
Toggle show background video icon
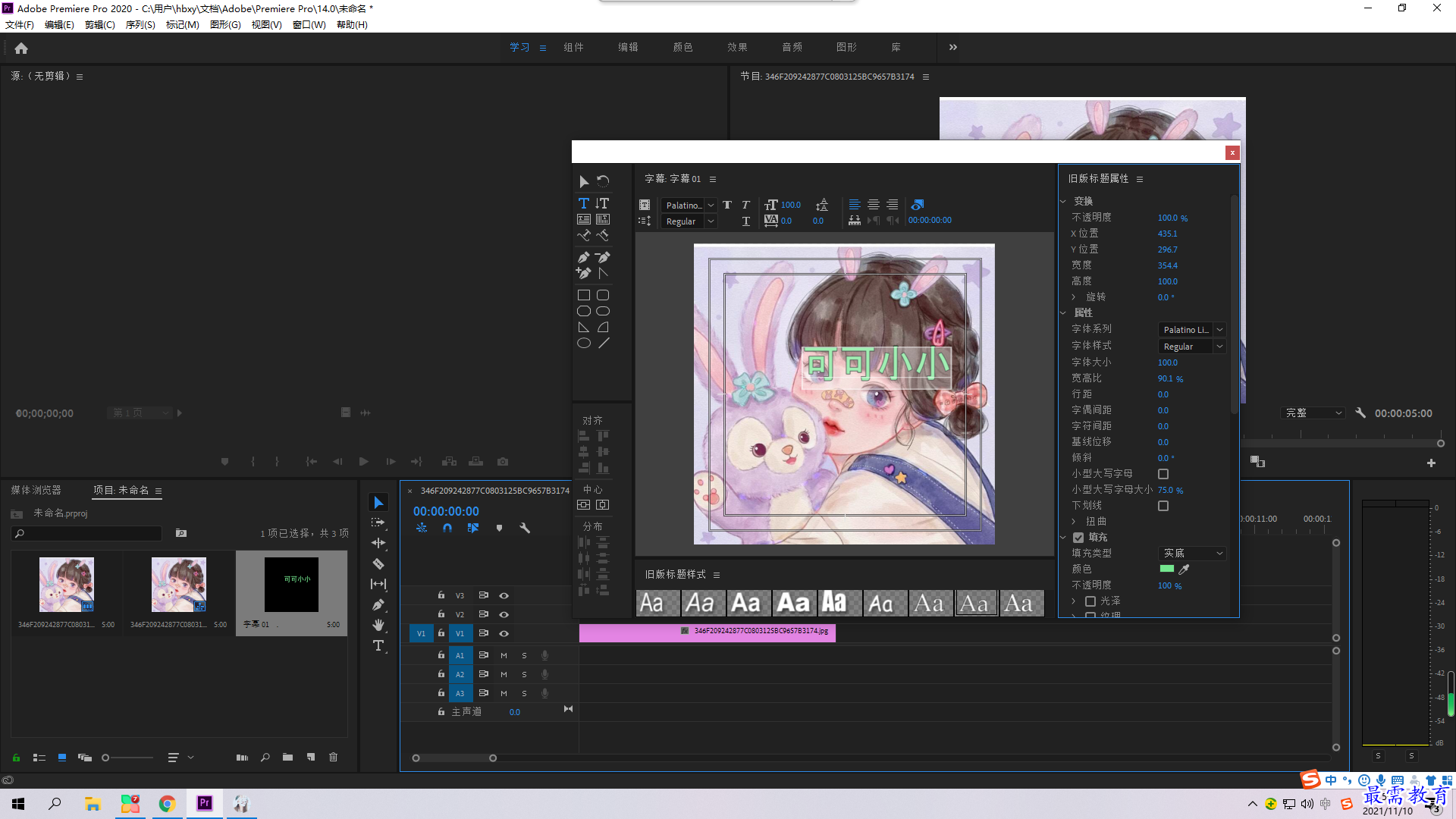[918, 205]
